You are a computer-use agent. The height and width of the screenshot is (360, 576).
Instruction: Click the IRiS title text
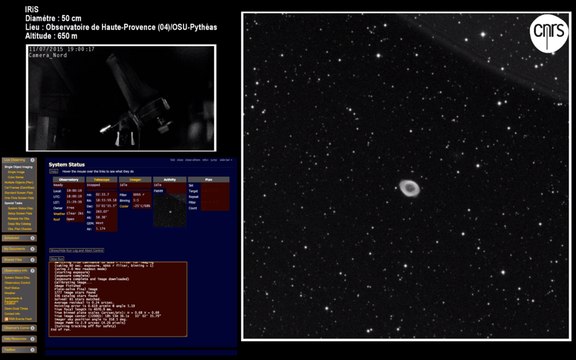[32, 9]
